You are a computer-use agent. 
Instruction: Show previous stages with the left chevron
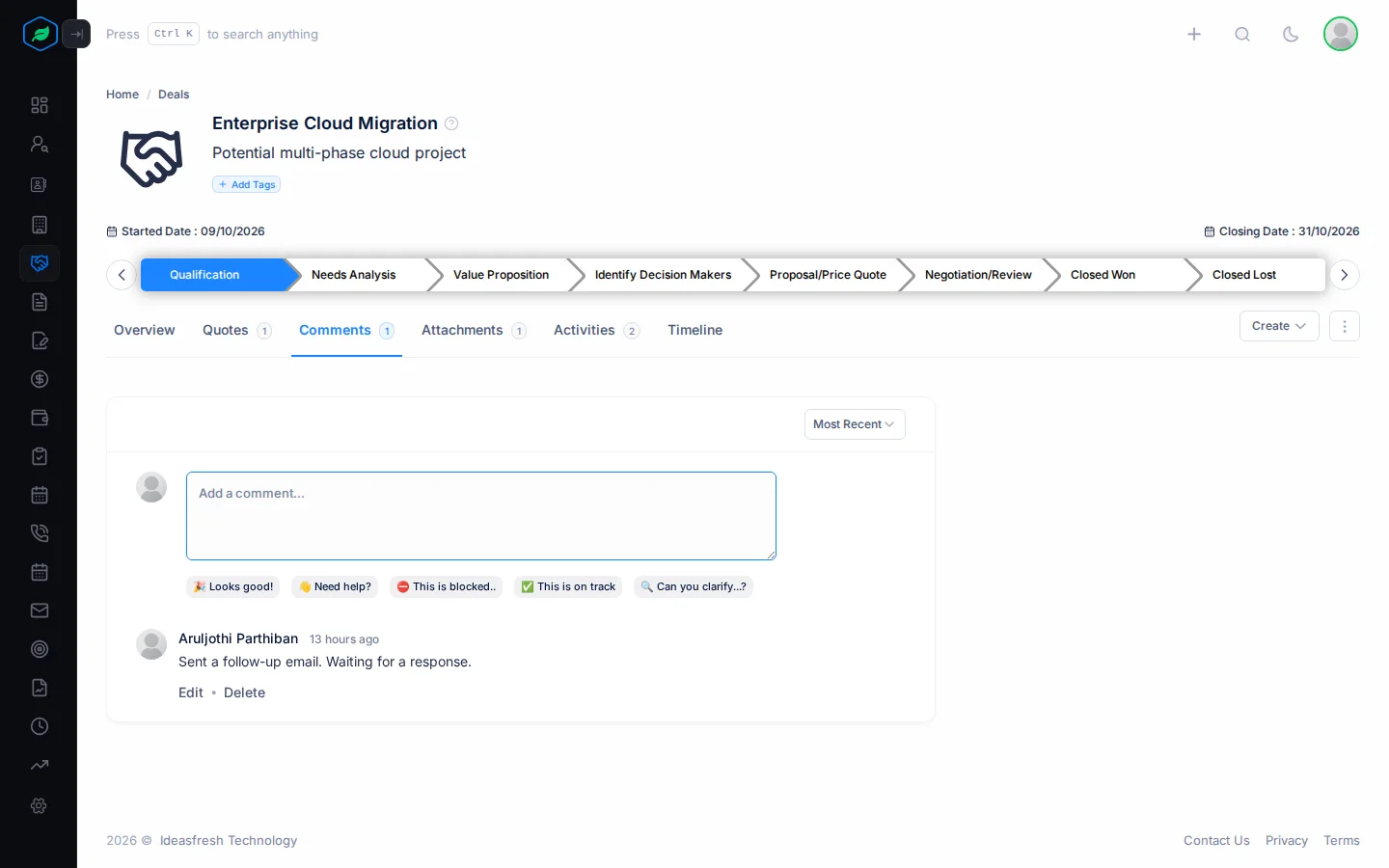tap(122, 275)
